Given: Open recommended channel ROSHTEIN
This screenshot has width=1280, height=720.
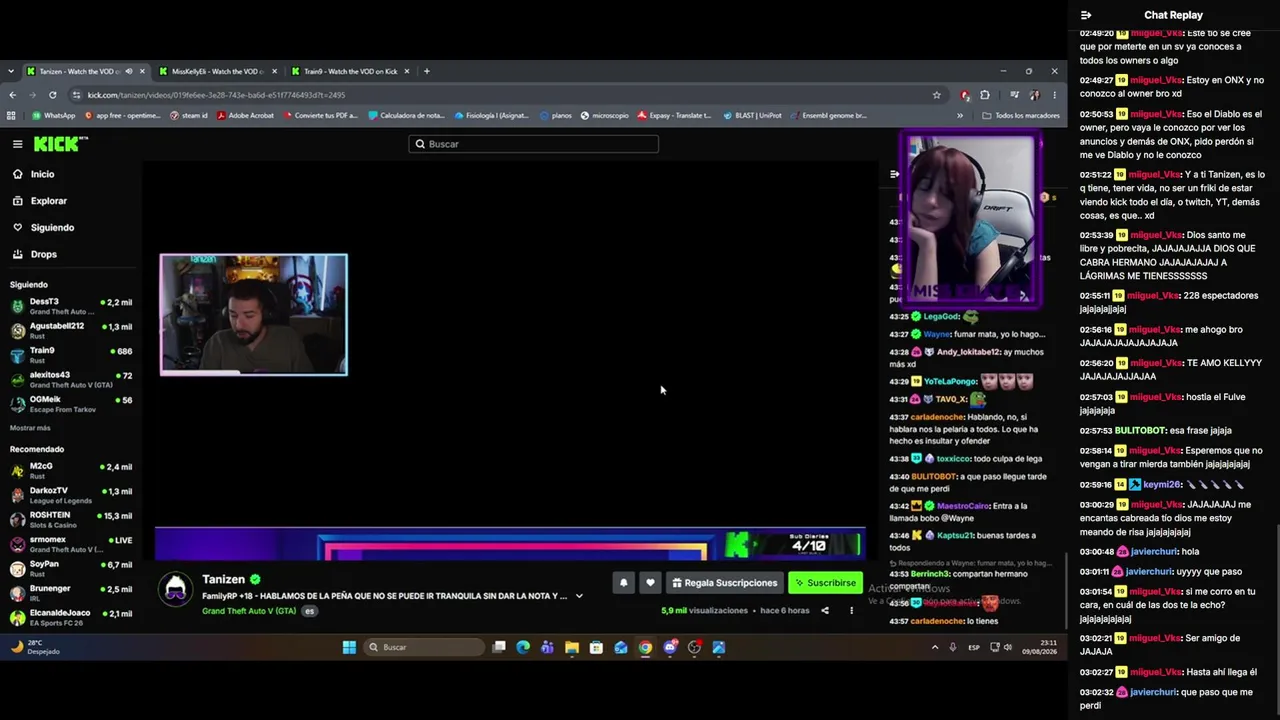Looking at the screenshot, I should click(x=70, y=520).
